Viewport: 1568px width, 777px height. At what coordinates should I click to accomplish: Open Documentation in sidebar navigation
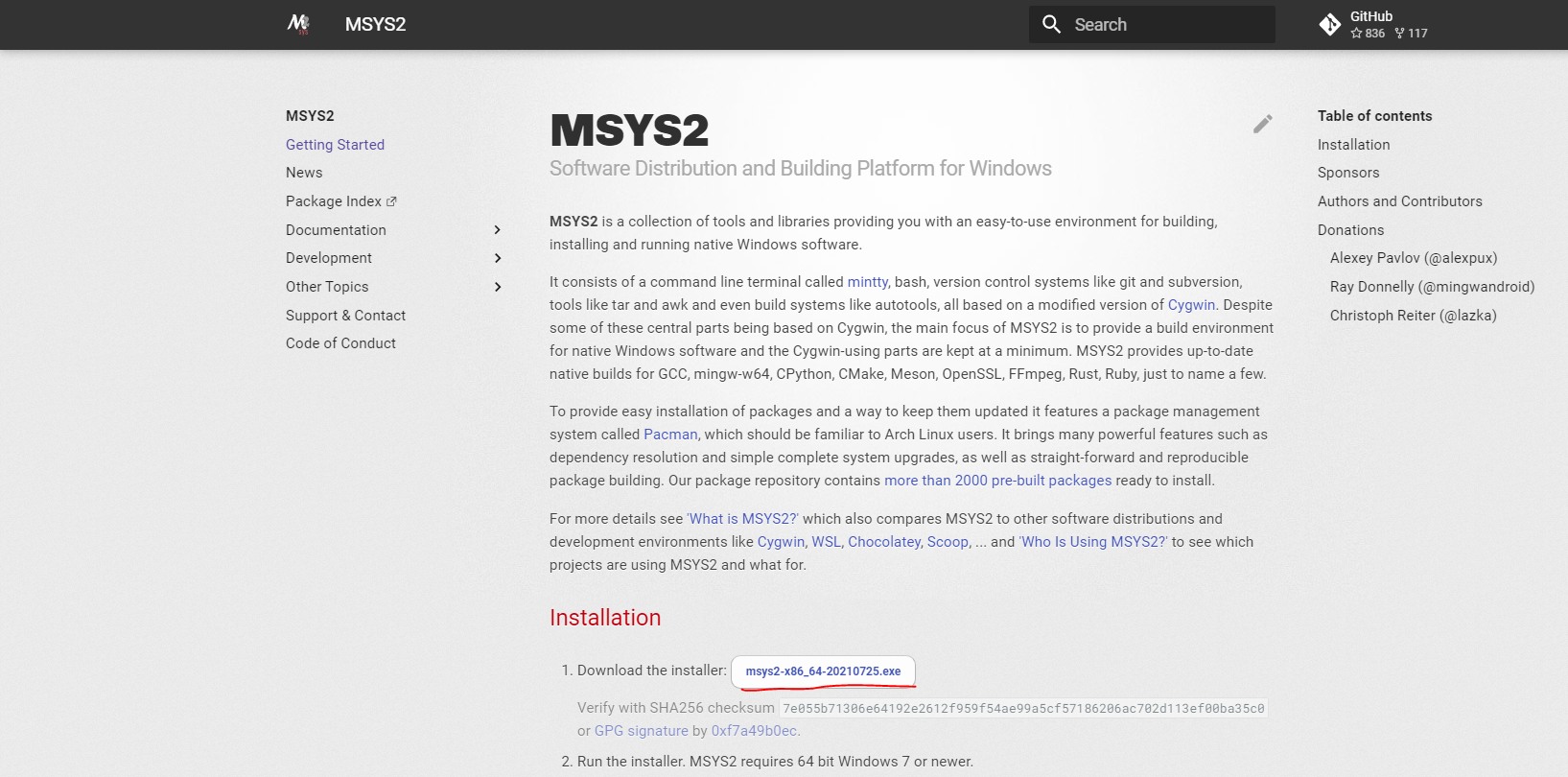coord(336,230)
